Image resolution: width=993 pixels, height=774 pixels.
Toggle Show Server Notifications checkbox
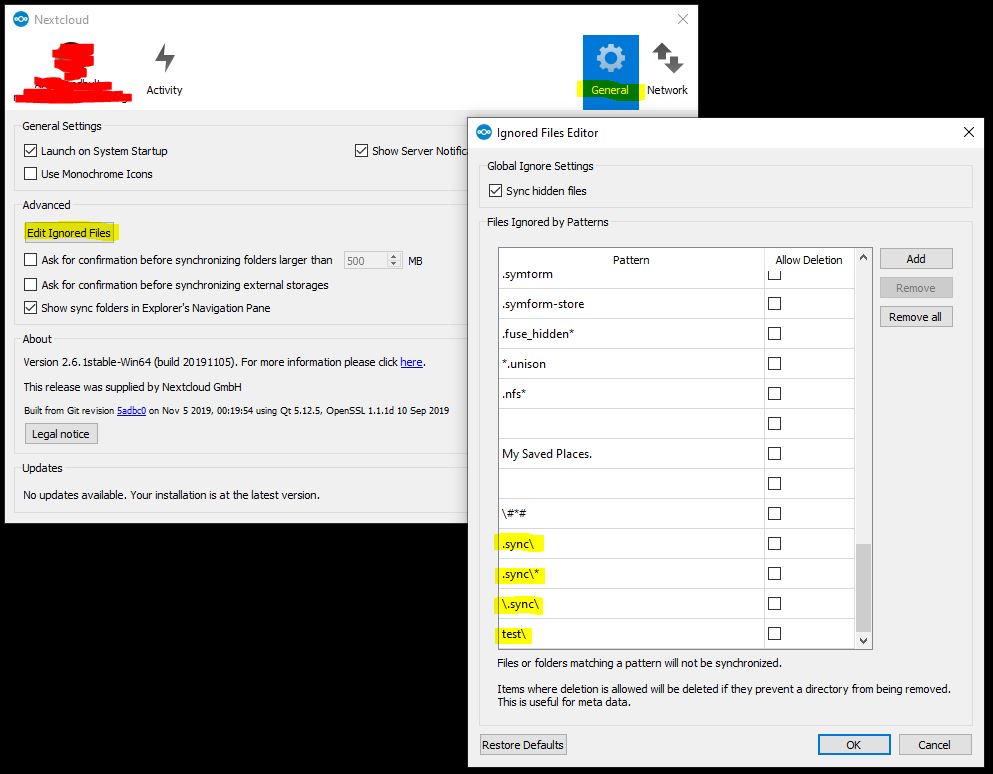pos(362,151)
